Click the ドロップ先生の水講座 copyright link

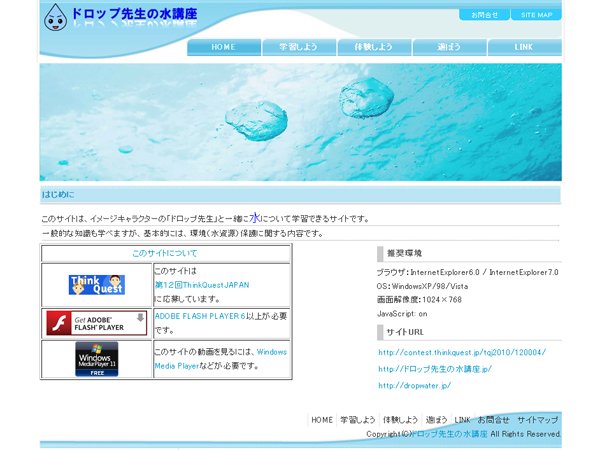coord(451,434)
